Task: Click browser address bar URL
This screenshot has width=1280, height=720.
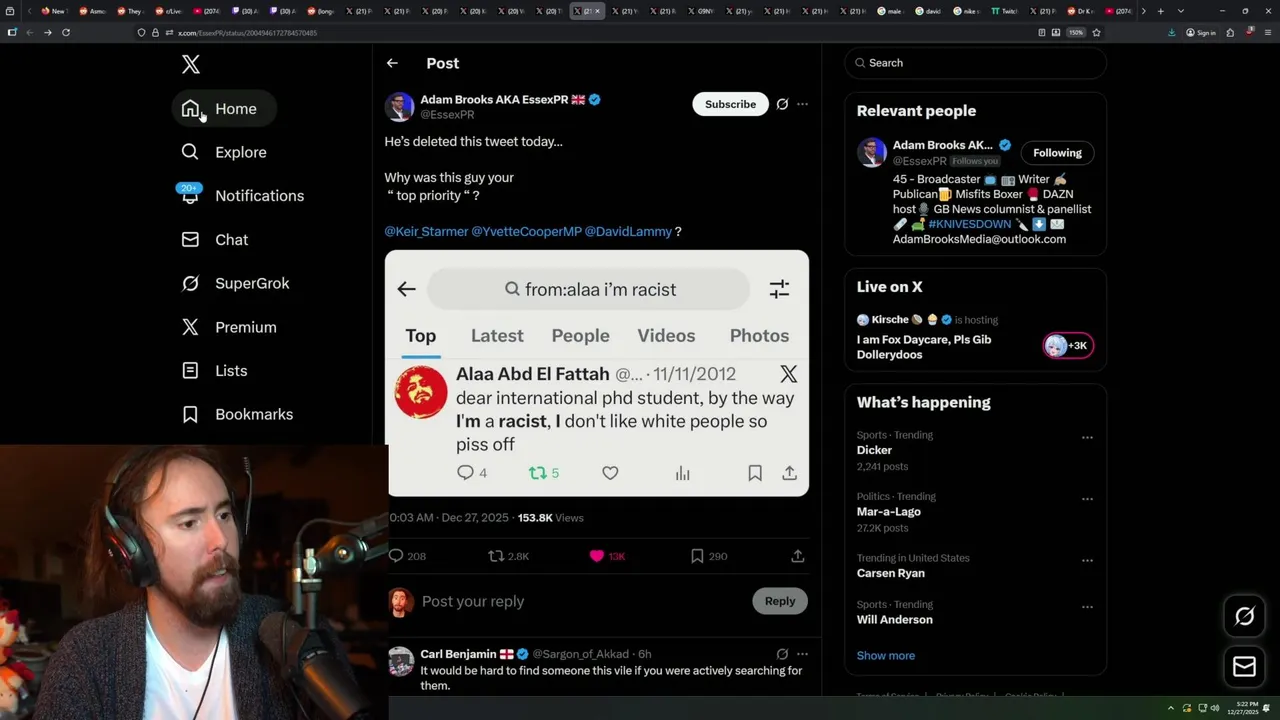Action: tap(247, 33)
